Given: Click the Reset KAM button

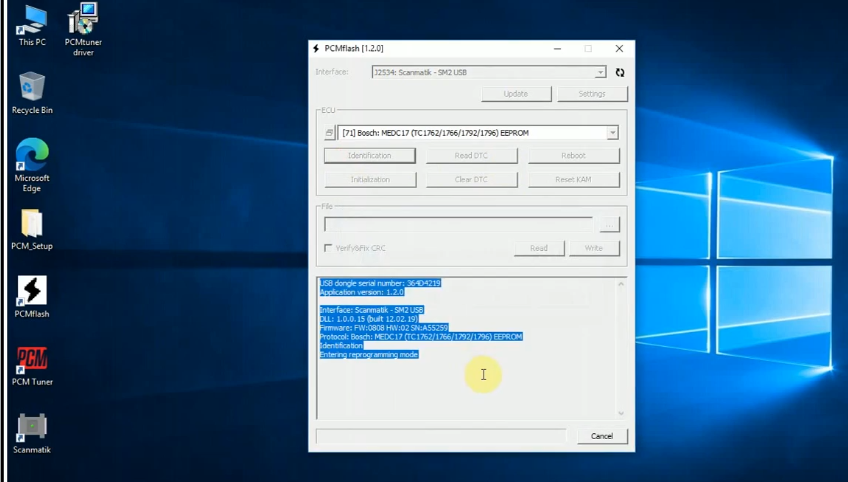Looking at the screenshot, I should 574,180.
